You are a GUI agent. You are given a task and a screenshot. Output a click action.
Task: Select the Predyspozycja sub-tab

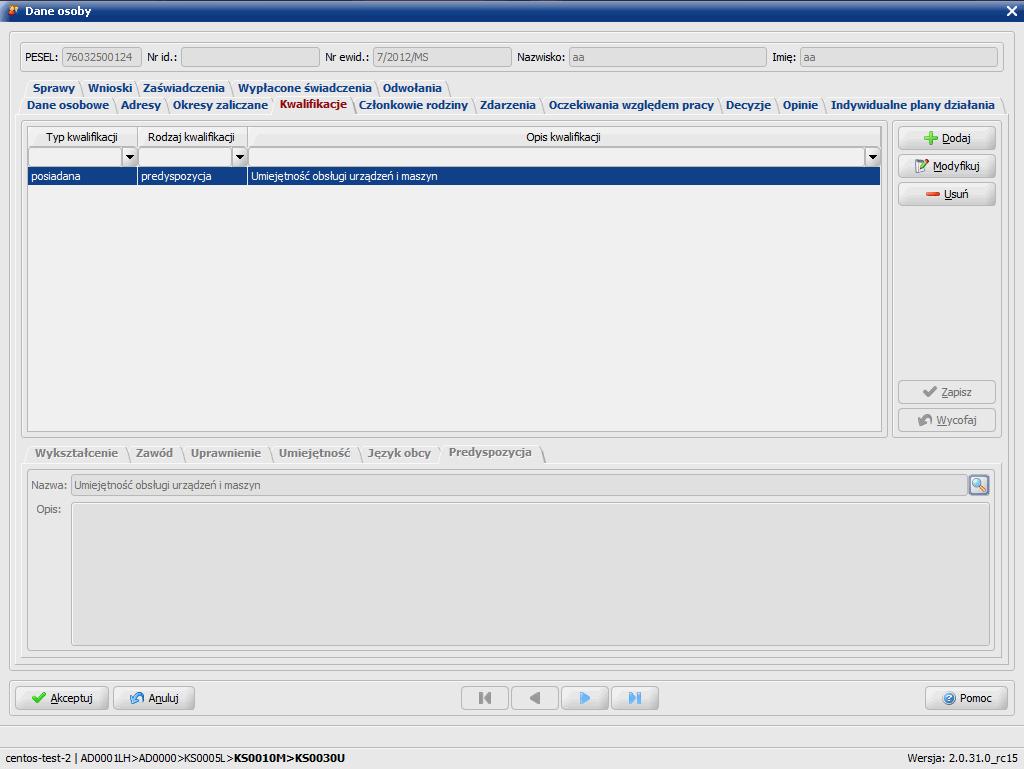point(490,452)
